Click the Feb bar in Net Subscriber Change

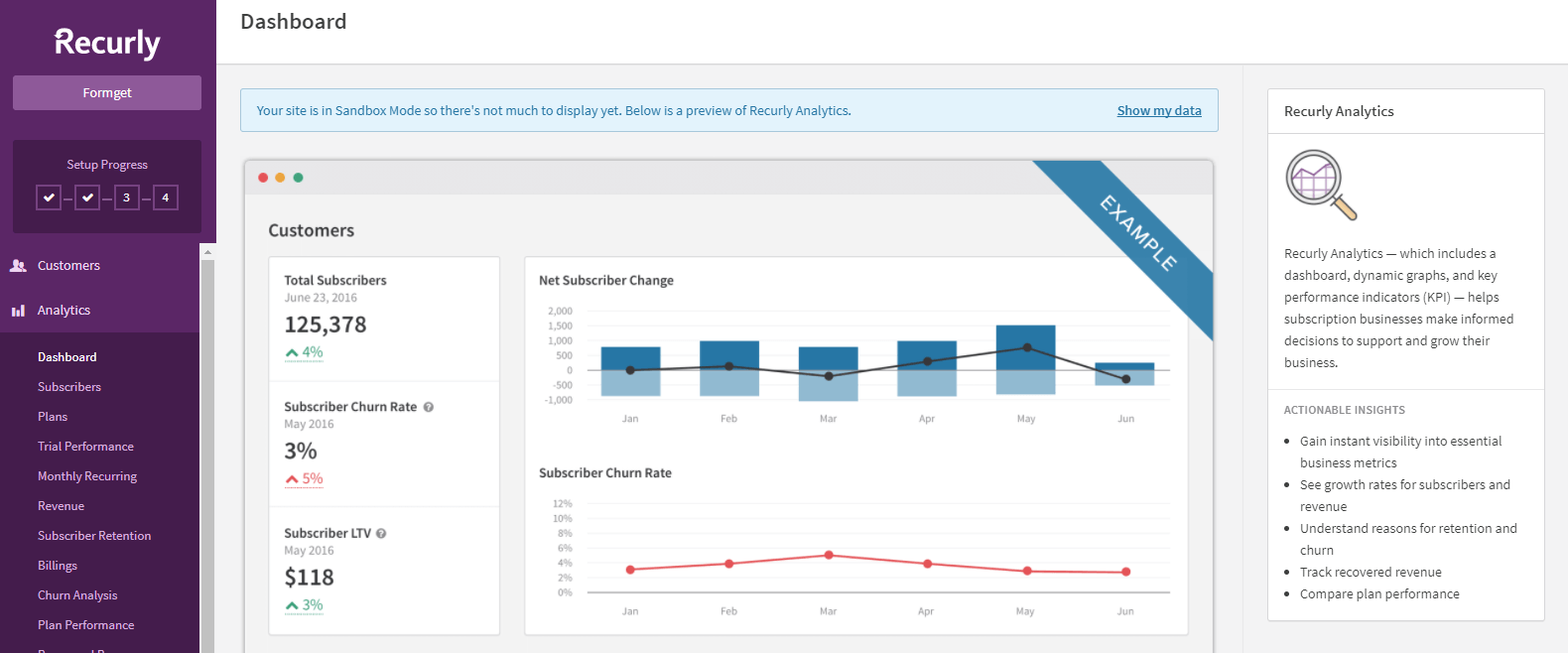(x=729, y=368)
